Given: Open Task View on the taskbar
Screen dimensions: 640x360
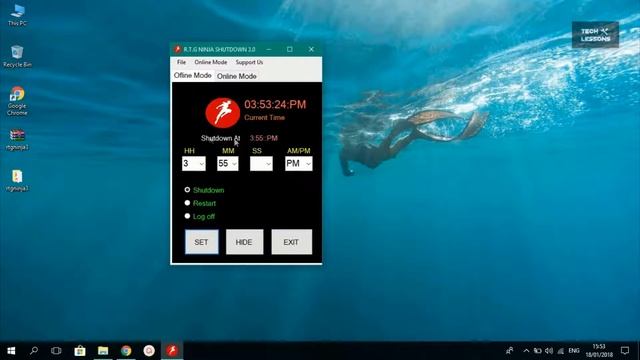Looking at the screenshot, I should 56,351.
